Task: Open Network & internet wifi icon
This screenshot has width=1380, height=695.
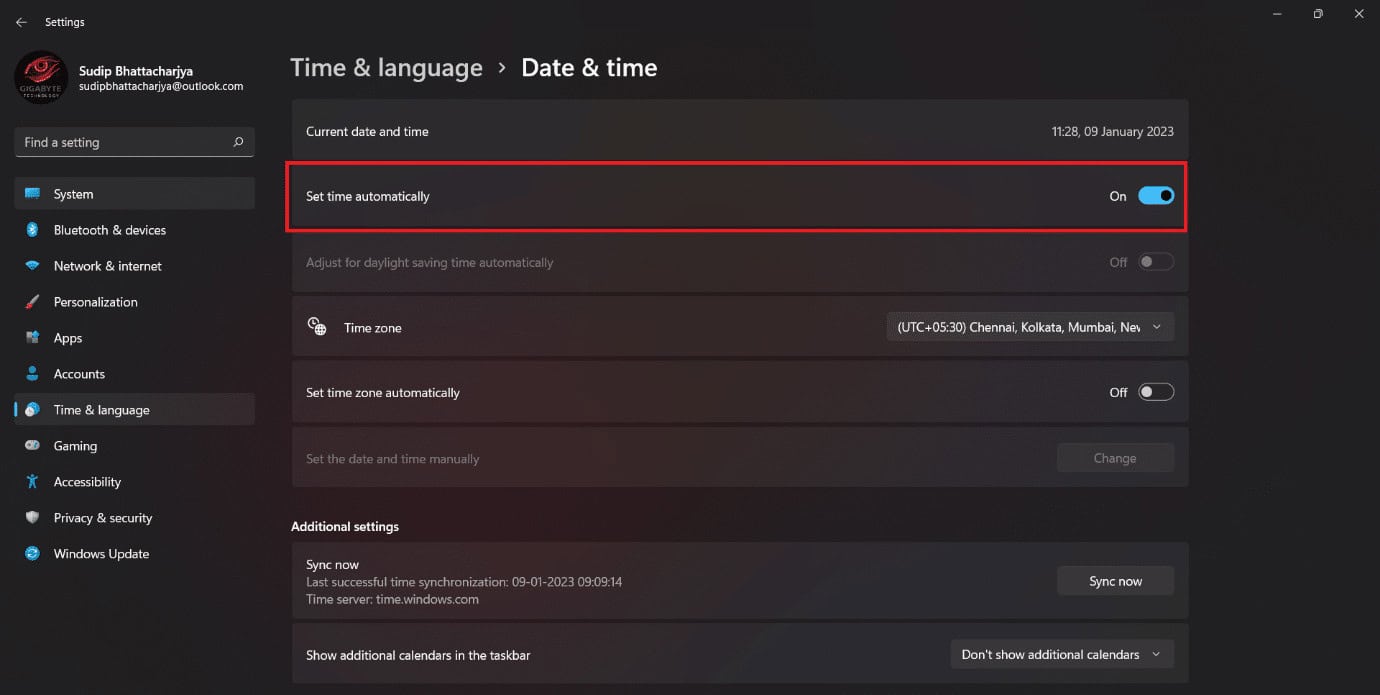Action: pyautogui.click(x=33, y=266)
